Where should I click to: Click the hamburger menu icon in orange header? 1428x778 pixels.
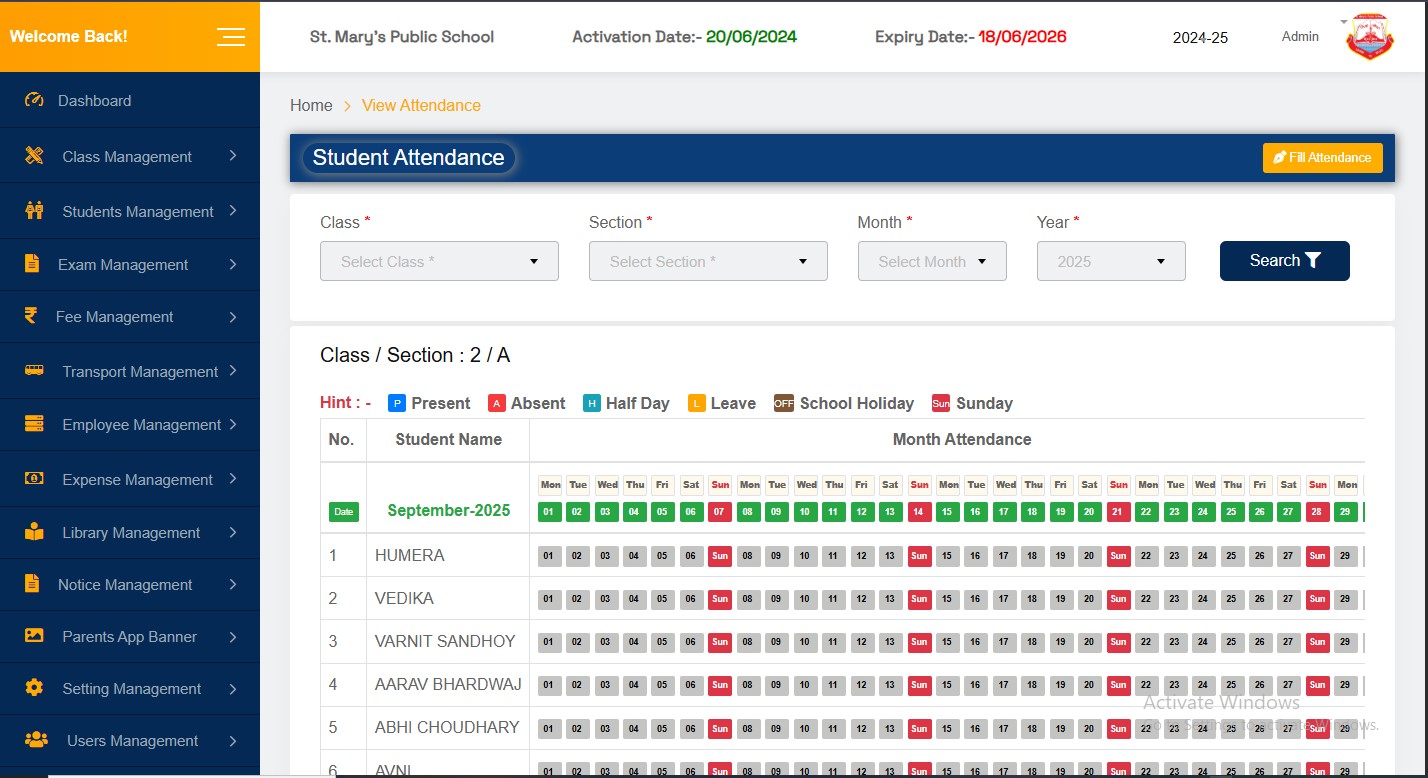click(x=230, y=36)
